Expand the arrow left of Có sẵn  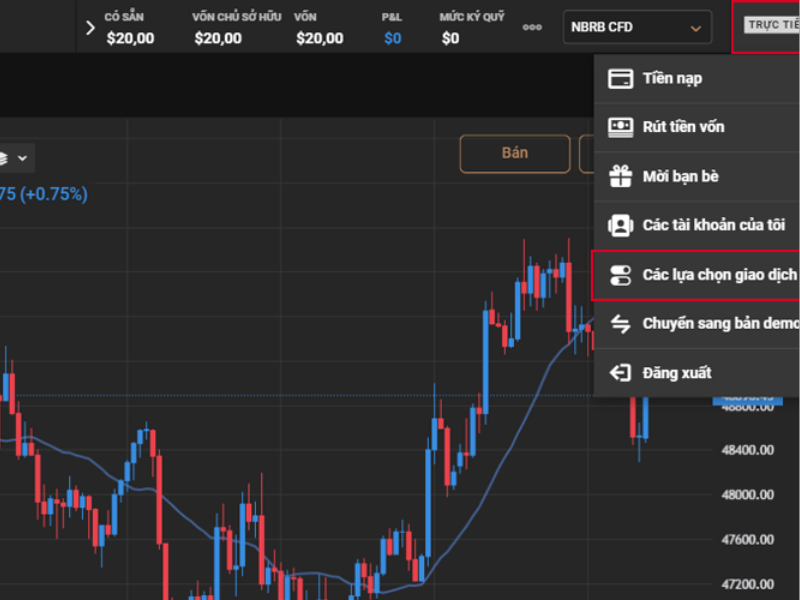[90, 28]
